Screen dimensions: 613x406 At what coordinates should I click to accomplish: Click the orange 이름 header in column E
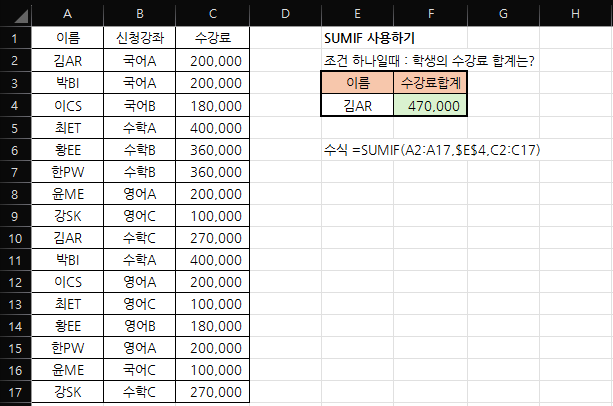357,83
